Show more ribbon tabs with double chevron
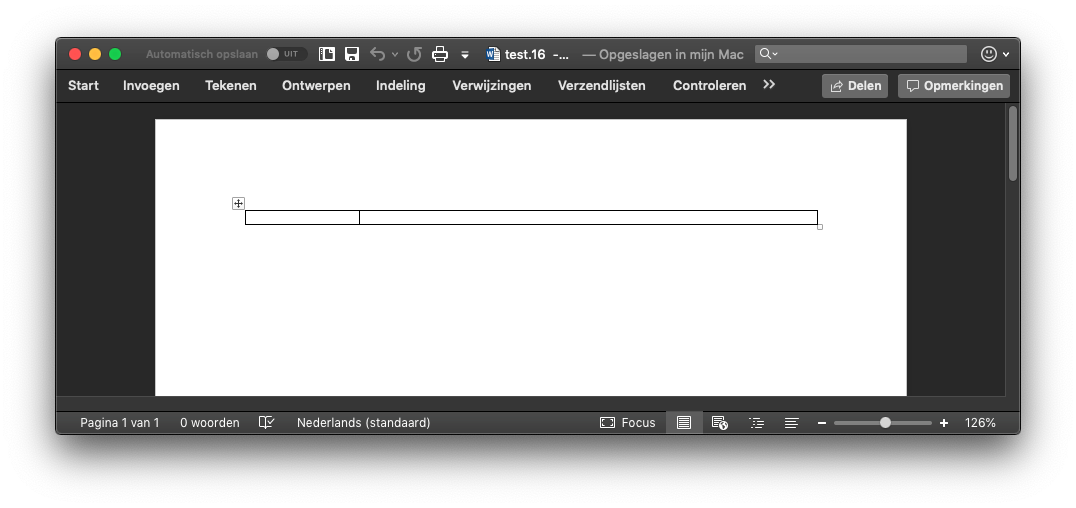The width and height of the screenshot is (1076, 508). point(769,84)
